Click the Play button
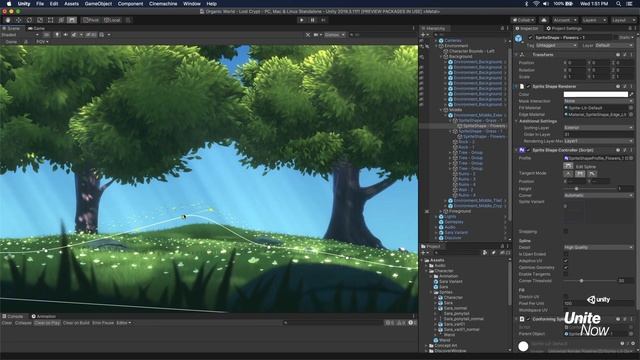This screenshot has height=360, width=640. pyautogui.click(x=302, y=20)
